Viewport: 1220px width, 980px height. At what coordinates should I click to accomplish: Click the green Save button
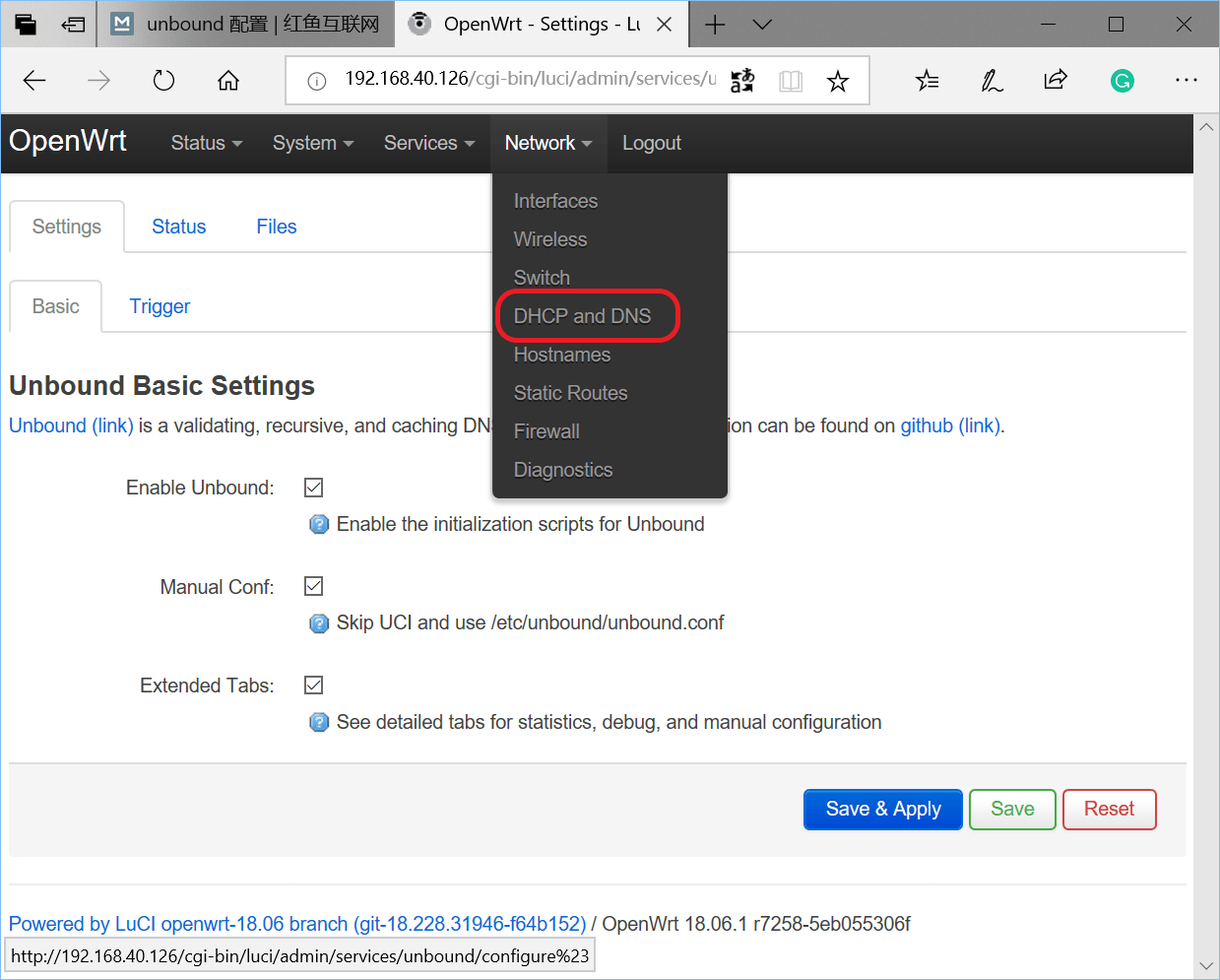coord(1012,809)
